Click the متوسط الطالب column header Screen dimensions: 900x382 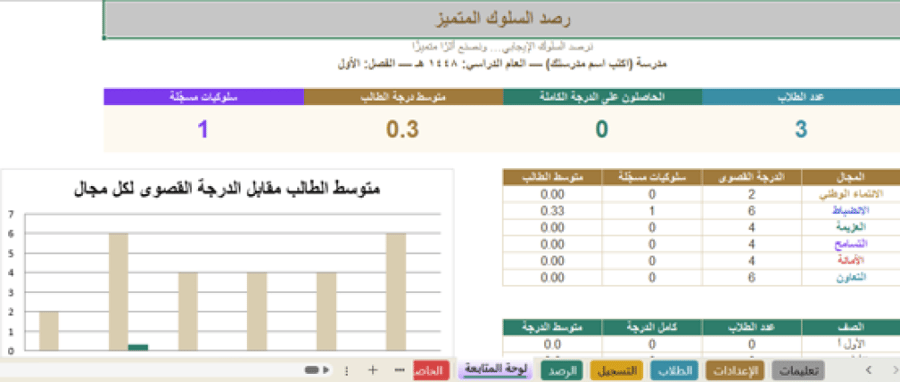[552, 177]
